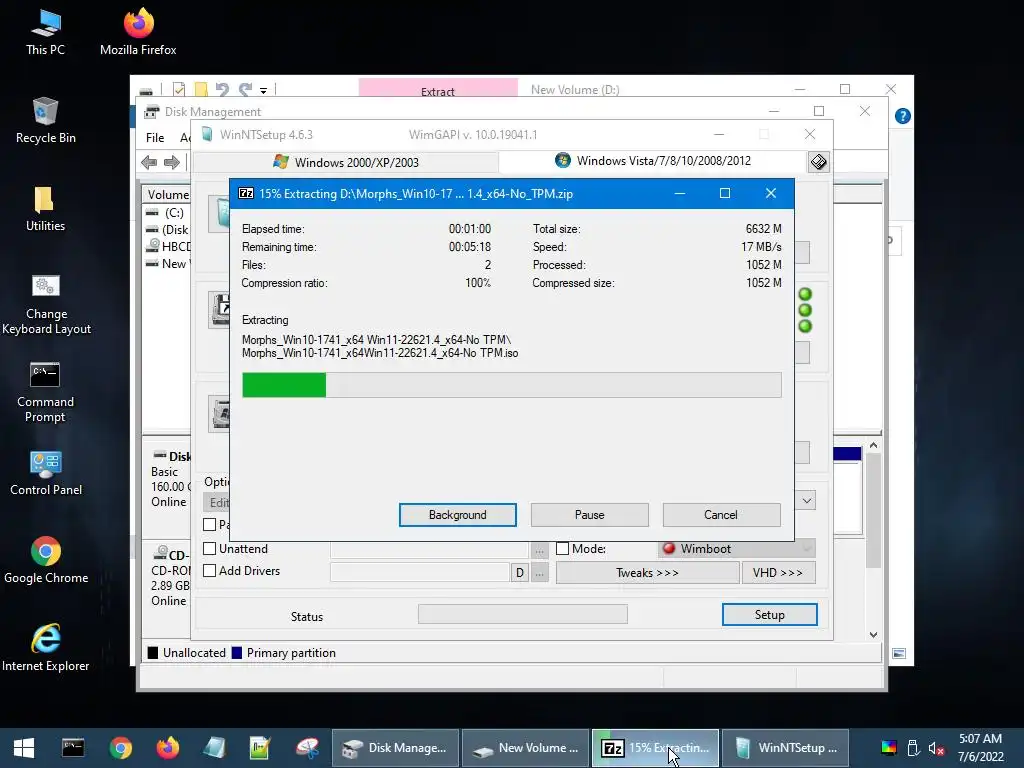Open the Windows Start menu
The image size is (1024, 768).
24,748
